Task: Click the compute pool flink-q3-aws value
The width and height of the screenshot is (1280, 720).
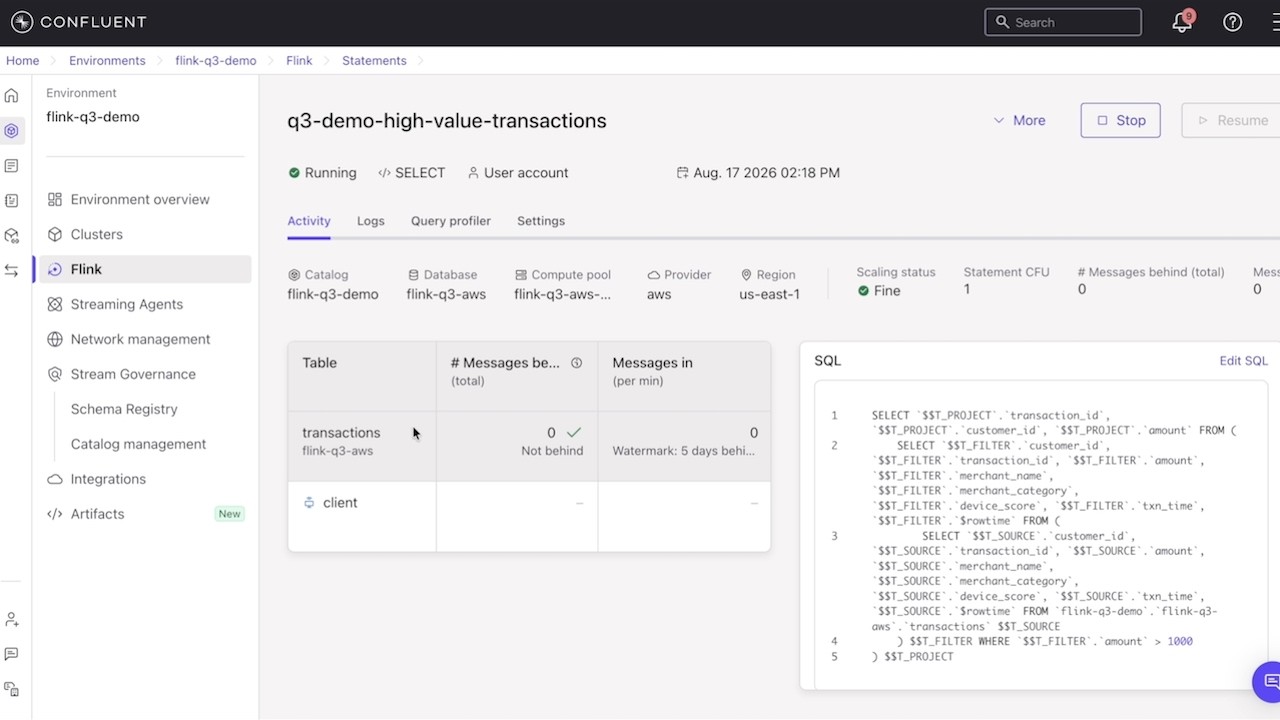Action: click(562, 294)
